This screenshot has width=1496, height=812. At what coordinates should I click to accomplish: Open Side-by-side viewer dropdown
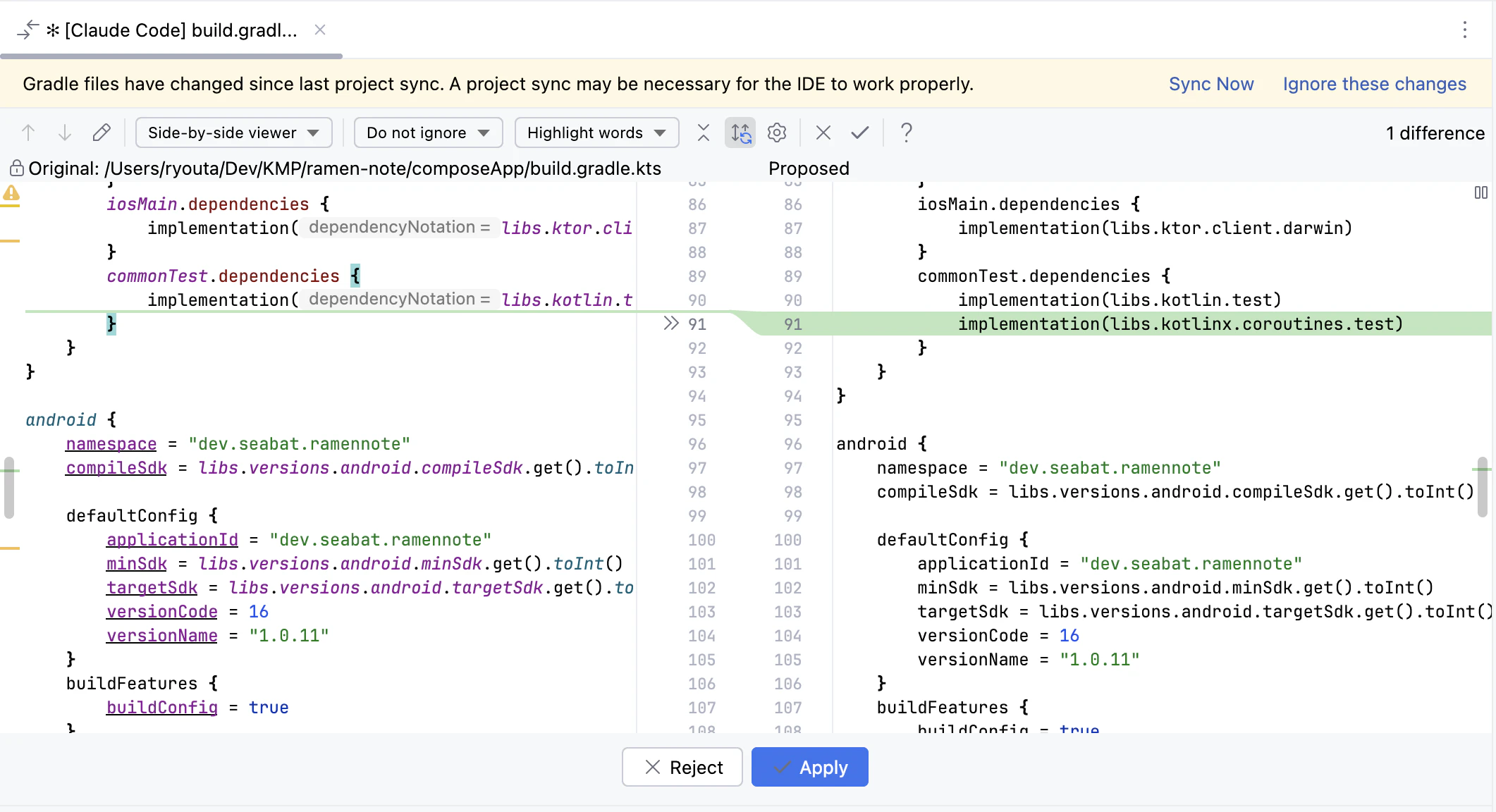click(233, 133)
